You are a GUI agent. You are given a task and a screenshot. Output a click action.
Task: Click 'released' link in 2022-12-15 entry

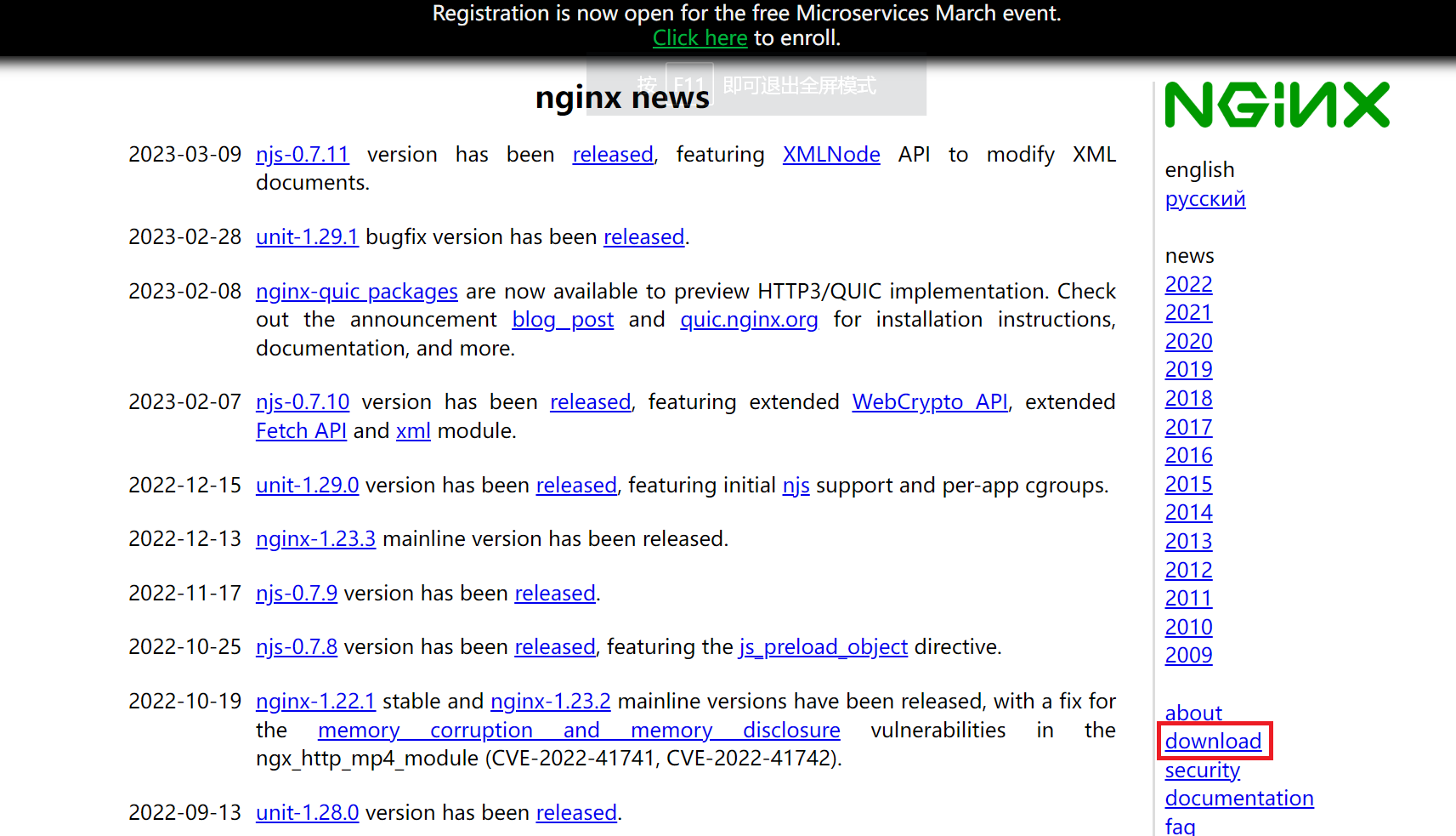[x=576, y=486]
